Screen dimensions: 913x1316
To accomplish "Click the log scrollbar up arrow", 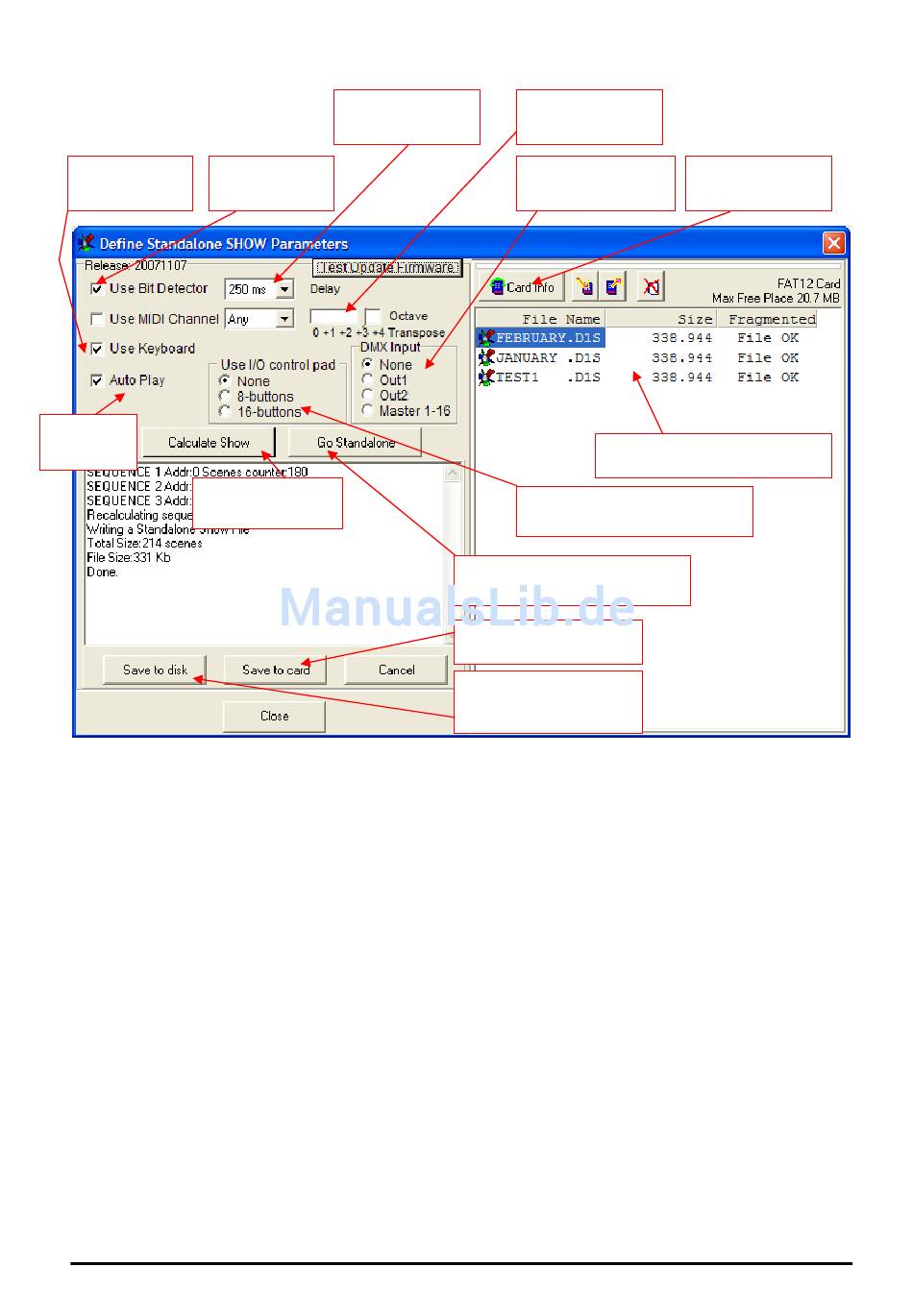I will tap(453, 473).
